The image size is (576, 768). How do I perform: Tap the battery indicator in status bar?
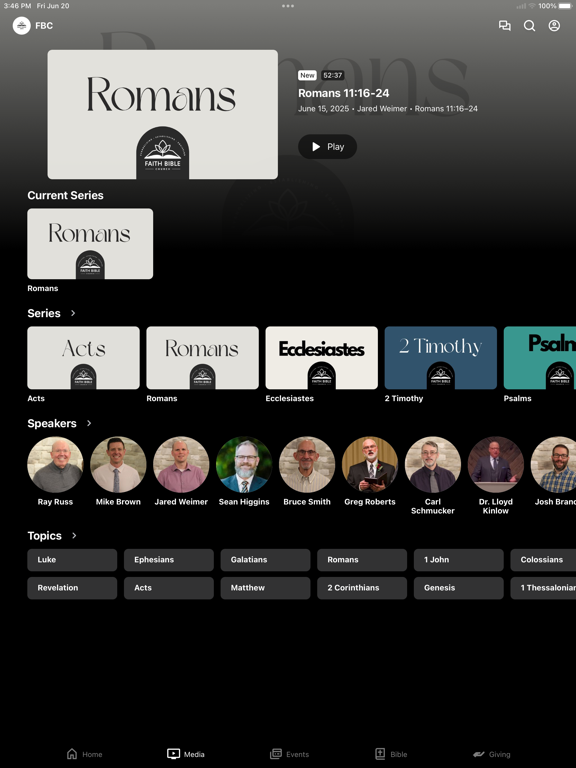[566, 6]
